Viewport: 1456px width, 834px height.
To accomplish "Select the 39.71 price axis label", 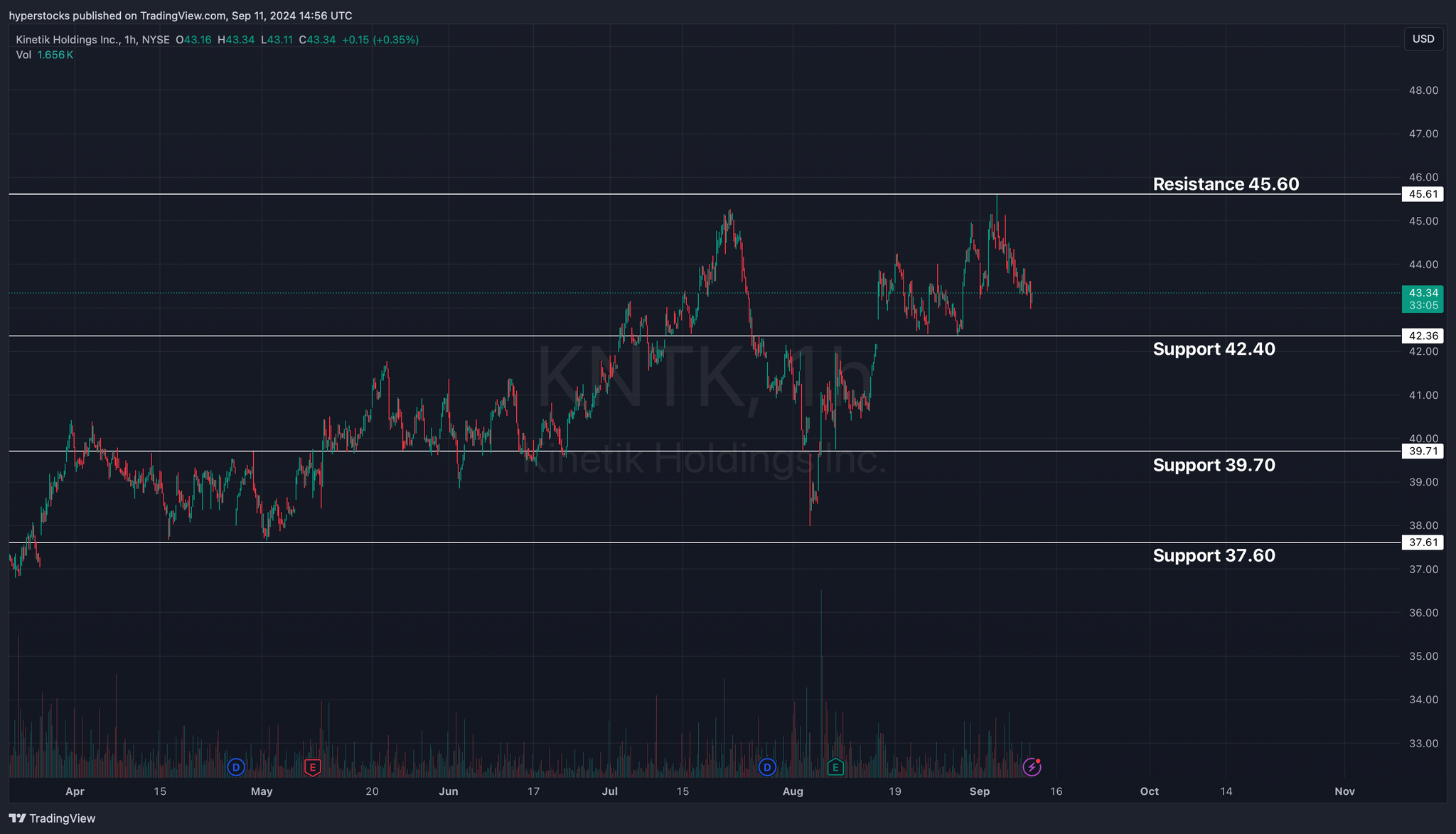I will 1423,451.
